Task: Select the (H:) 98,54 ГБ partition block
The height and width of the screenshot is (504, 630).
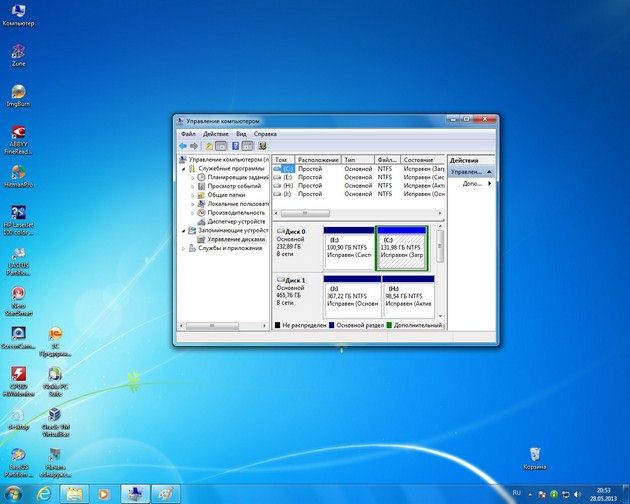Action: 408,297
